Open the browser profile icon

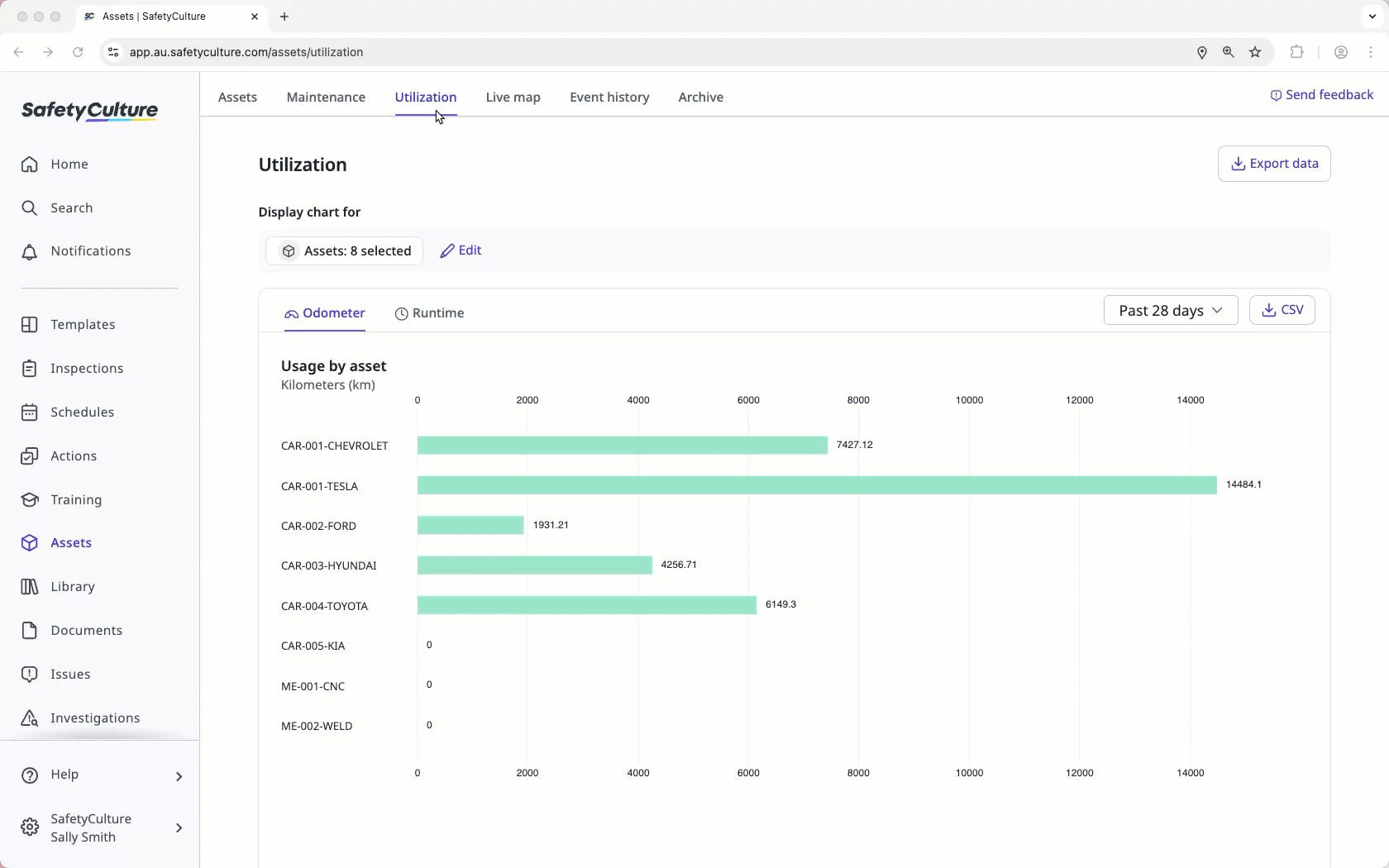click(1341, 52)
